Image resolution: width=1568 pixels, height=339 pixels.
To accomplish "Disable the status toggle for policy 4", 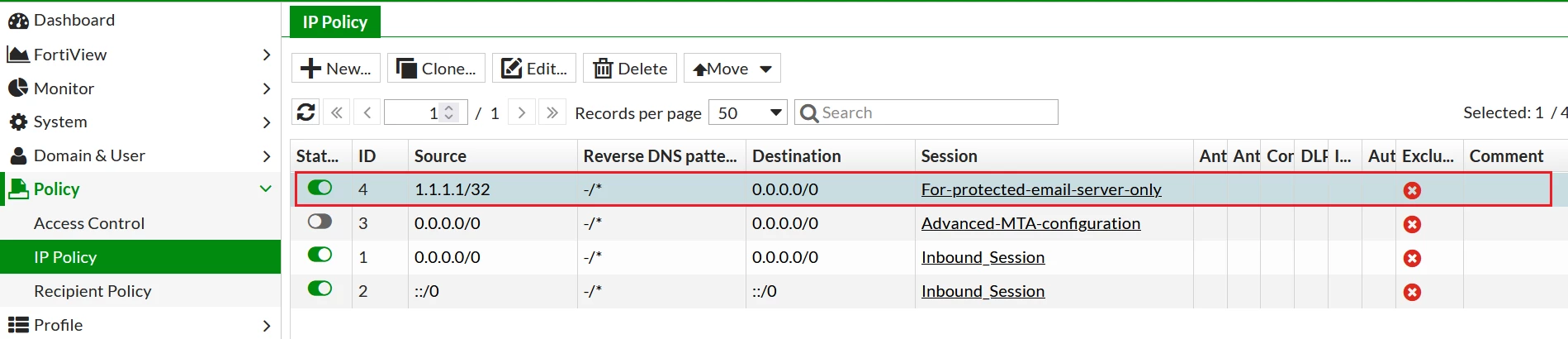I will pyautogui.click(x=320, y=188).
